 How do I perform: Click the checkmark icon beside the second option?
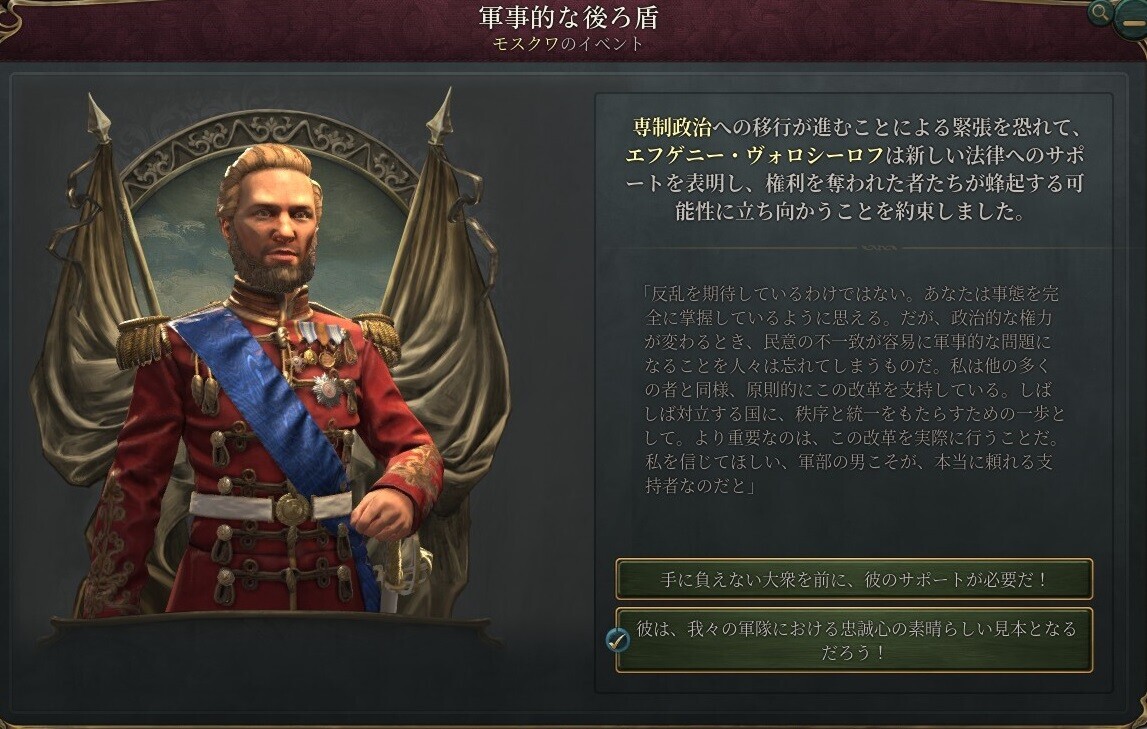[618, 641]
